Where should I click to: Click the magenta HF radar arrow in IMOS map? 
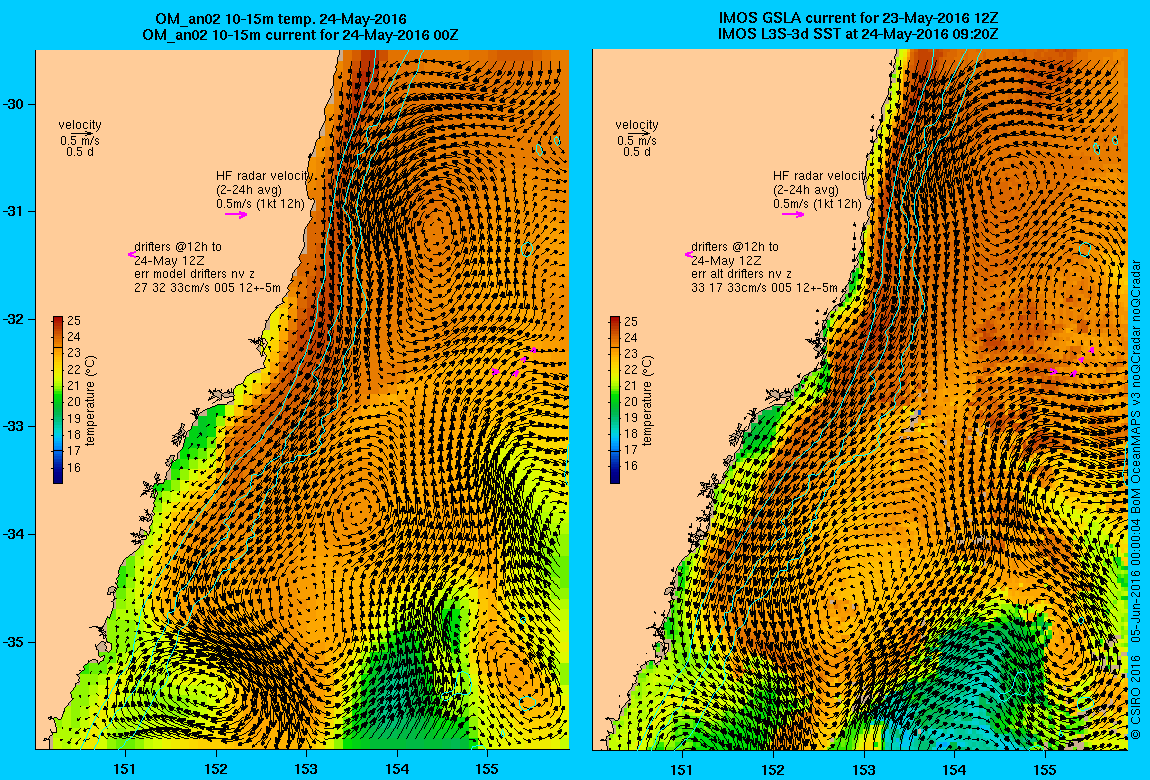pyautogui.click(x=793, y=214)
